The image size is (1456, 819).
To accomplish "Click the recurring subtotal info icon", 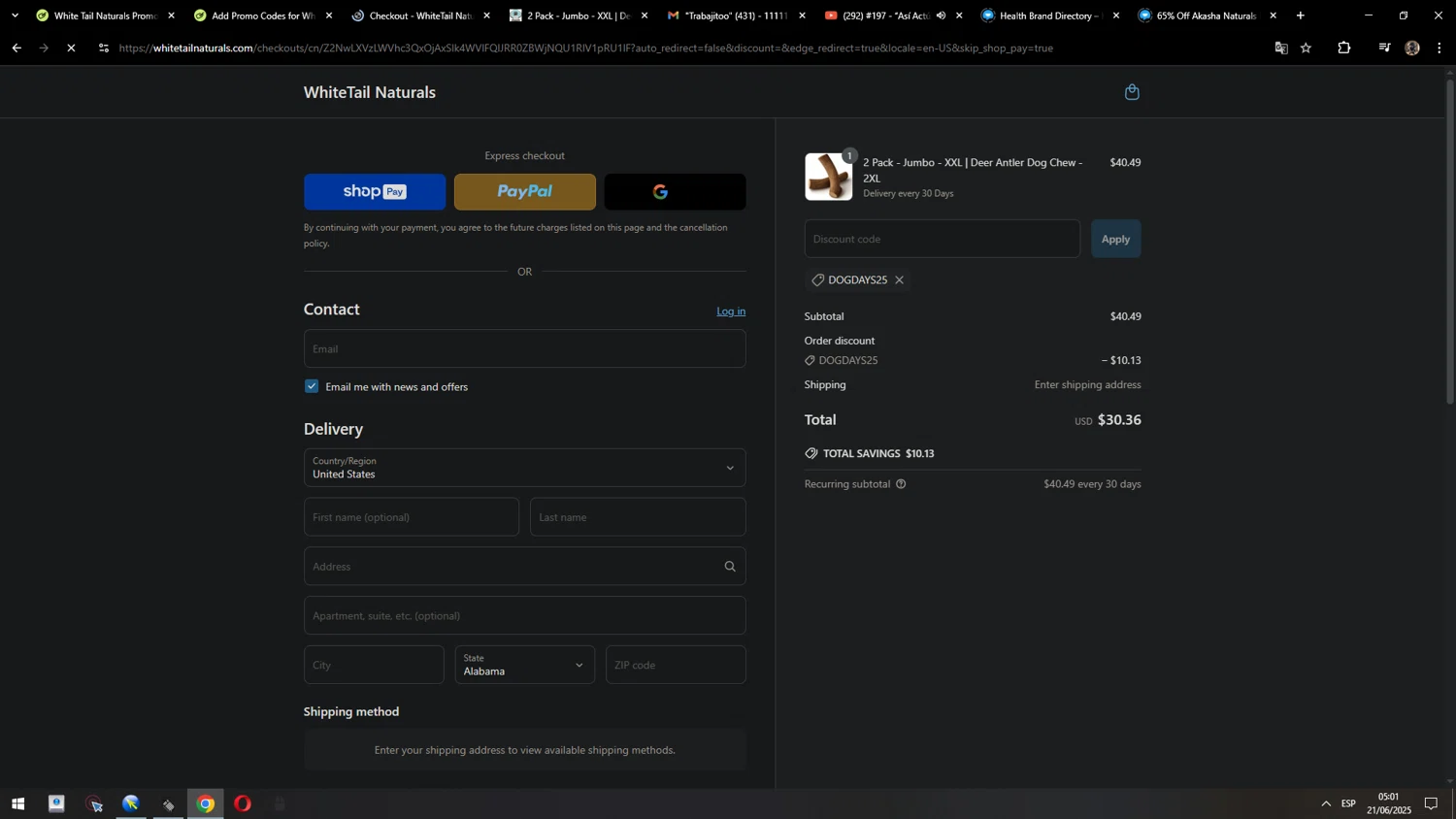I will 901,484.
